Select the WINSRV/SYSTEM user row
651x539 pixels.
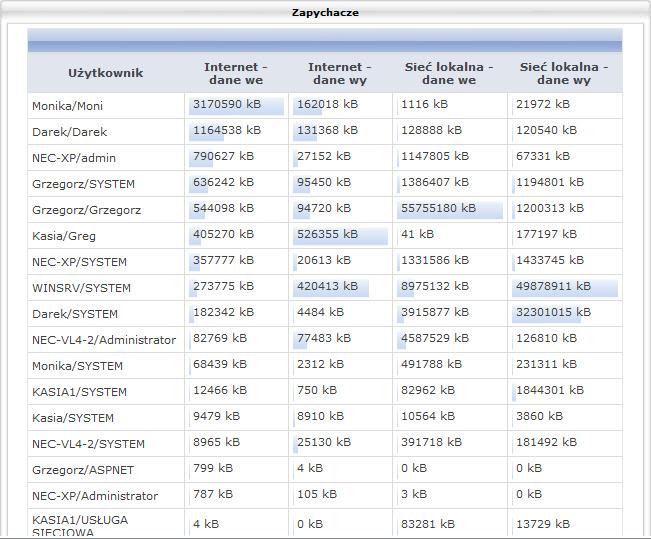325,288
